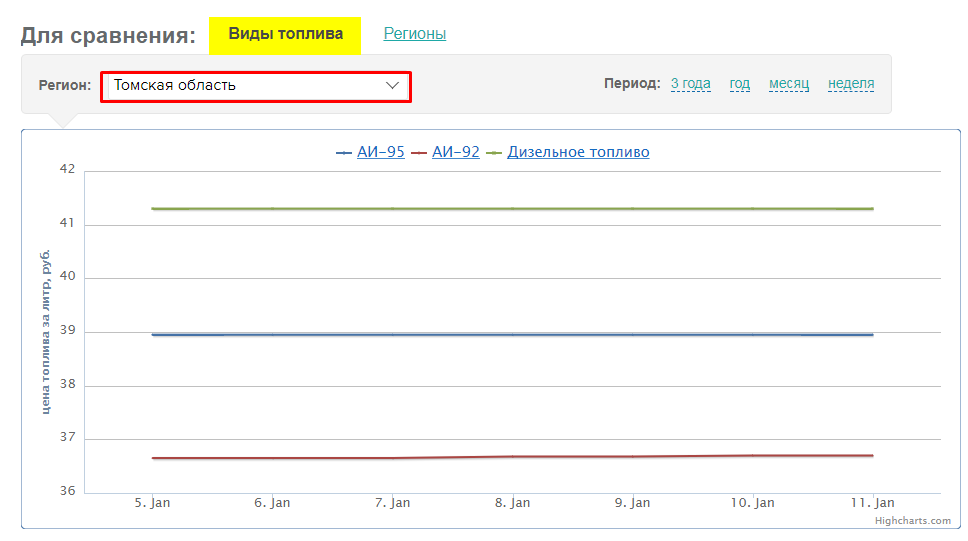This screenshot has height=541, width=968.
Task: Set the period to 3 года
Action: [x=690, y=84]
